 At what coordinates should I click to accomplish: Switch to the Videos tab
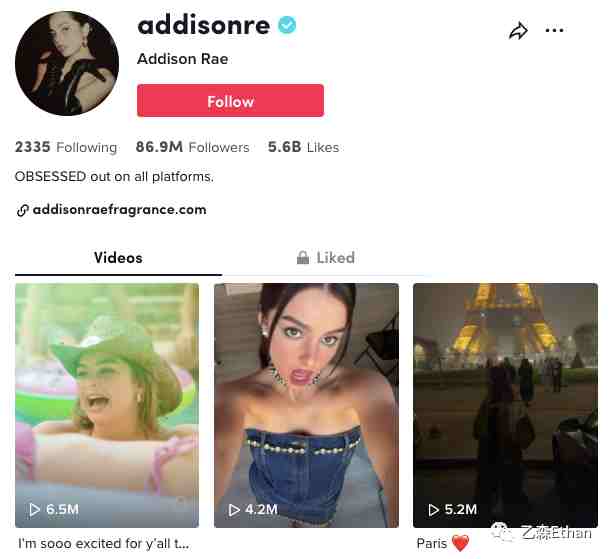point(118,258)
